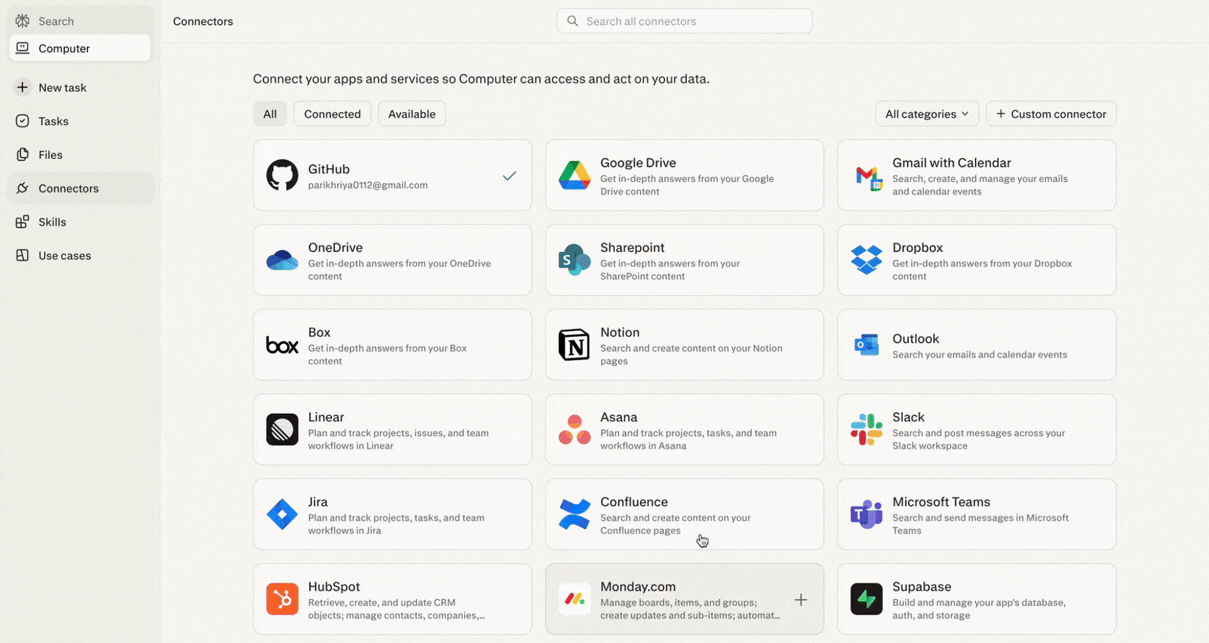Go to Tasks in the sidebar
Image resolution: width=1209 pixels, height=643 pixels.
tap(80, 121)
